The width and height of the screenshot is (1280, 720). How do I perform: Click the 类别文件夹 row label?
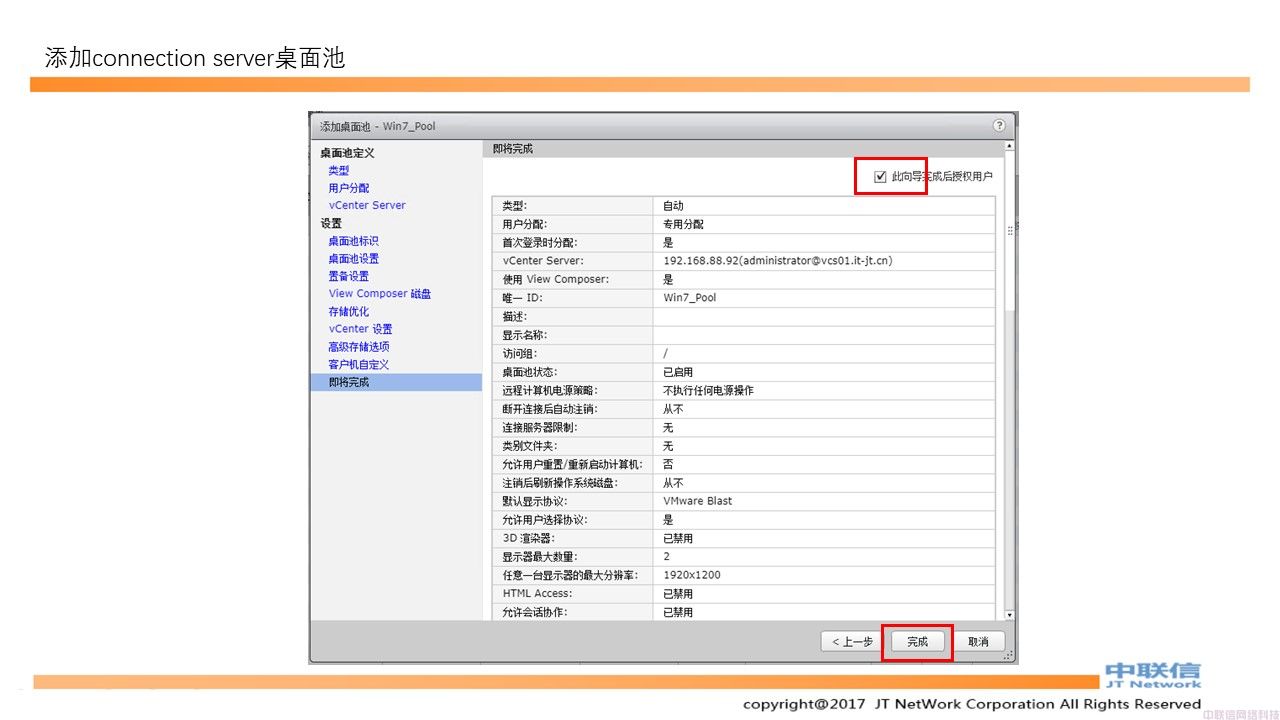pyautogui.click(x=530, y=446)
